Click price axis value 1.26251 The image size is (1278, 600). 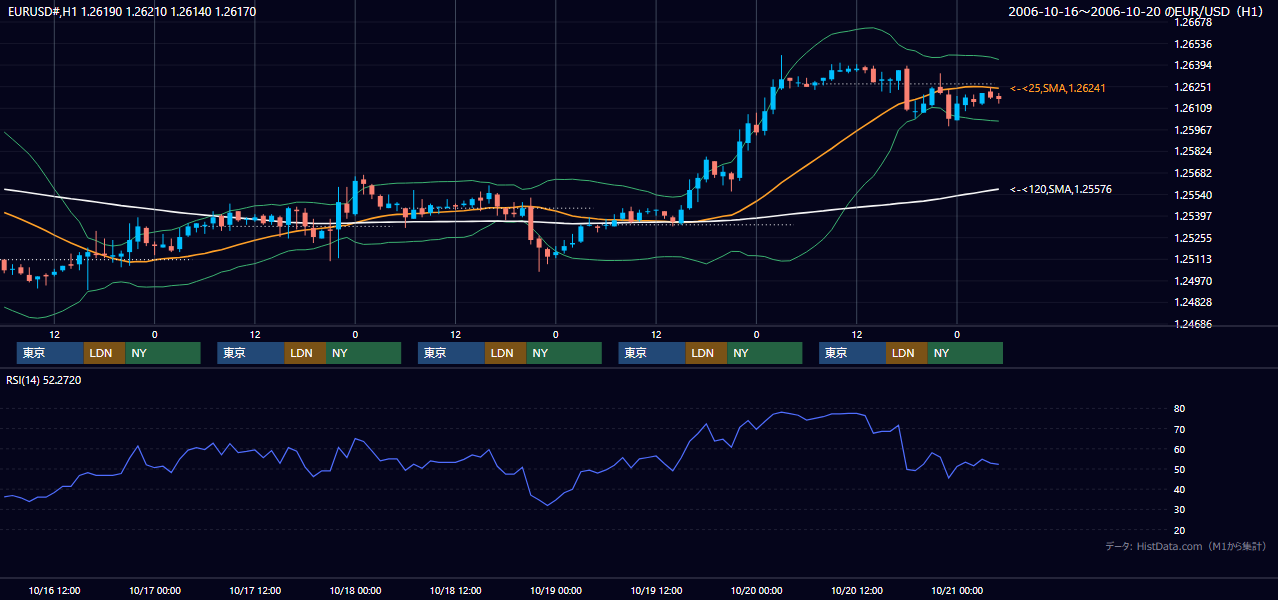[1193, 87]
